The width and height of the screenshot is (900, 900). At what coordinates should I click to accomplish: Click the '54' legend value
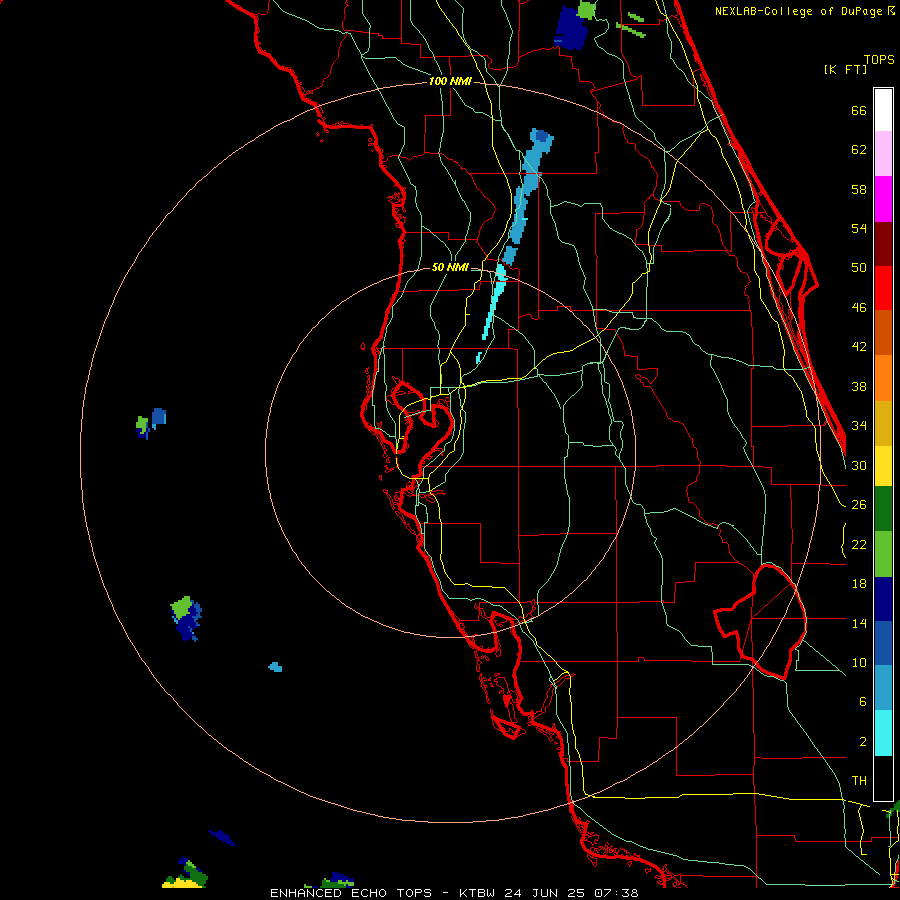(x=859, y=228)
